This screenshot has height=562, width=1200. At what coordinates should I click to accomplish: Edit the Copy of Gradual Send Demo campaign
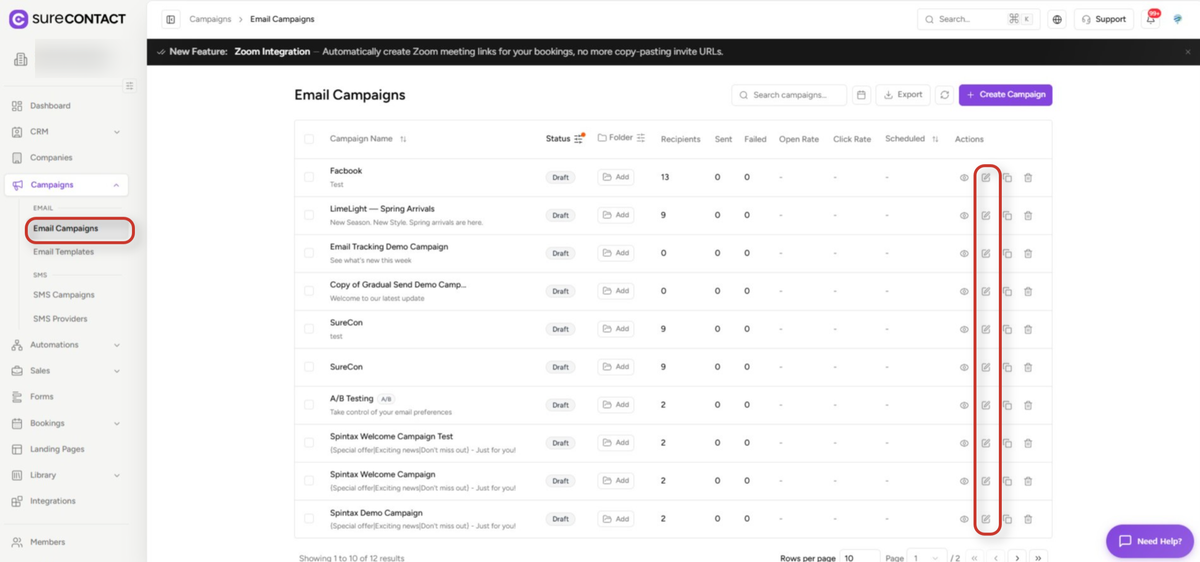point(985,292)
